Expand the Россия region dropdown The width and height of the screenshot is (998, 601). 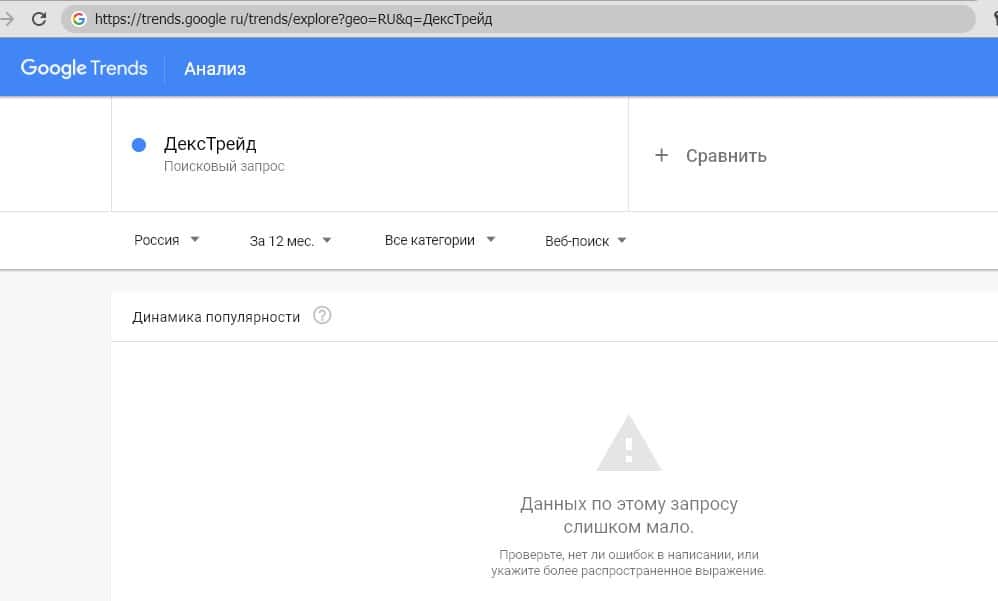pos(167,240)
